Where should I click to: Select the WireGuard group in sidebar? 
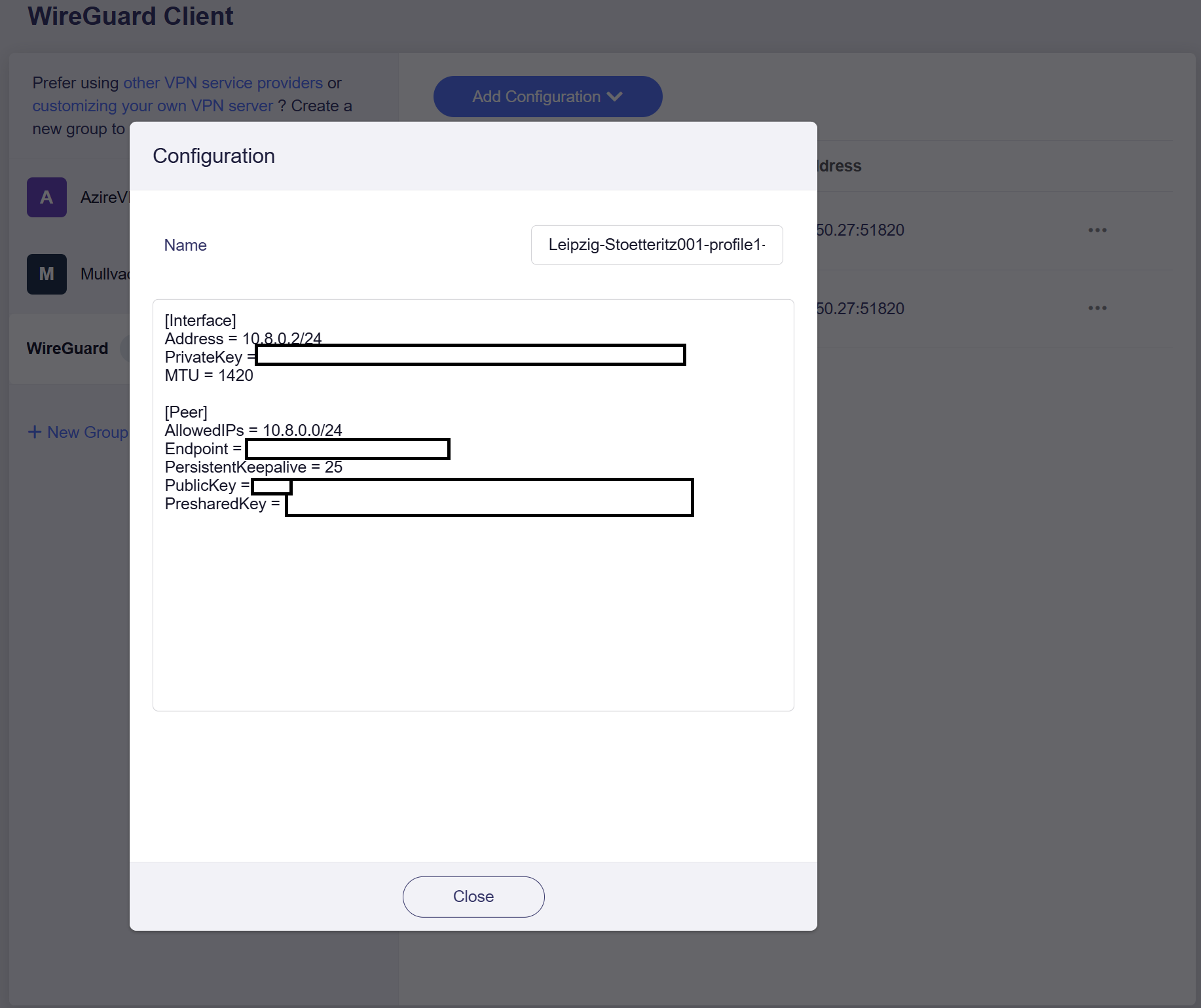click(67, 348)
